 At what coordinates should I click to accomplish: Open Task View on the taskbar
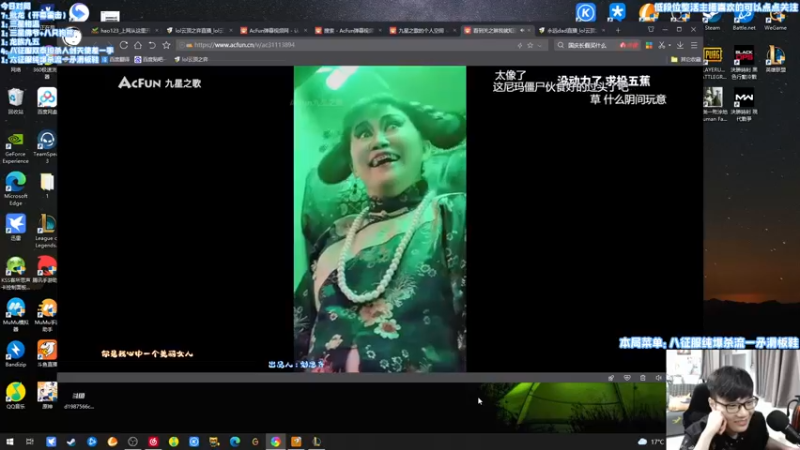(x=30, y=441)
